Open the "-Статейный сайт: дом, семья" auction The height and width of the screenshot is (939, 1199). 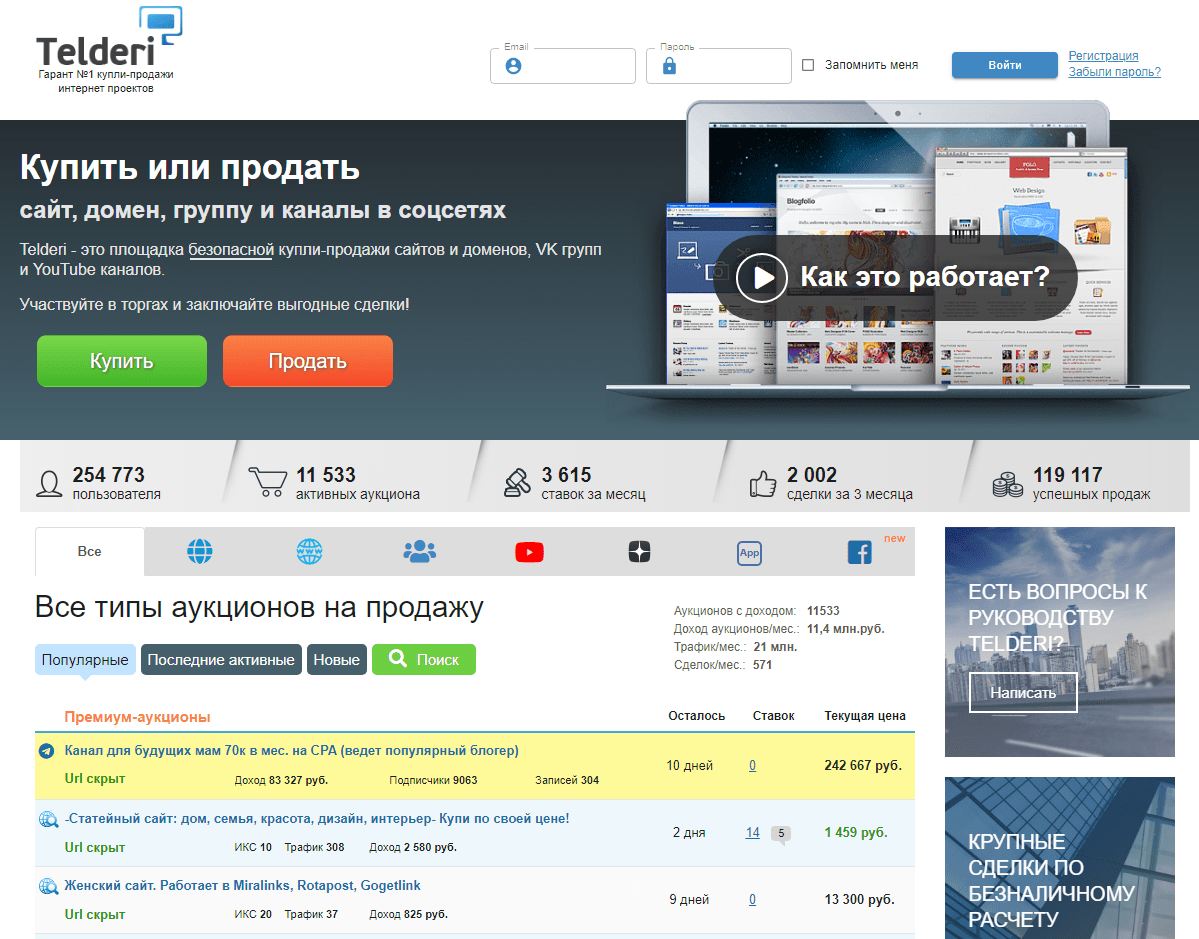point(317,819)
